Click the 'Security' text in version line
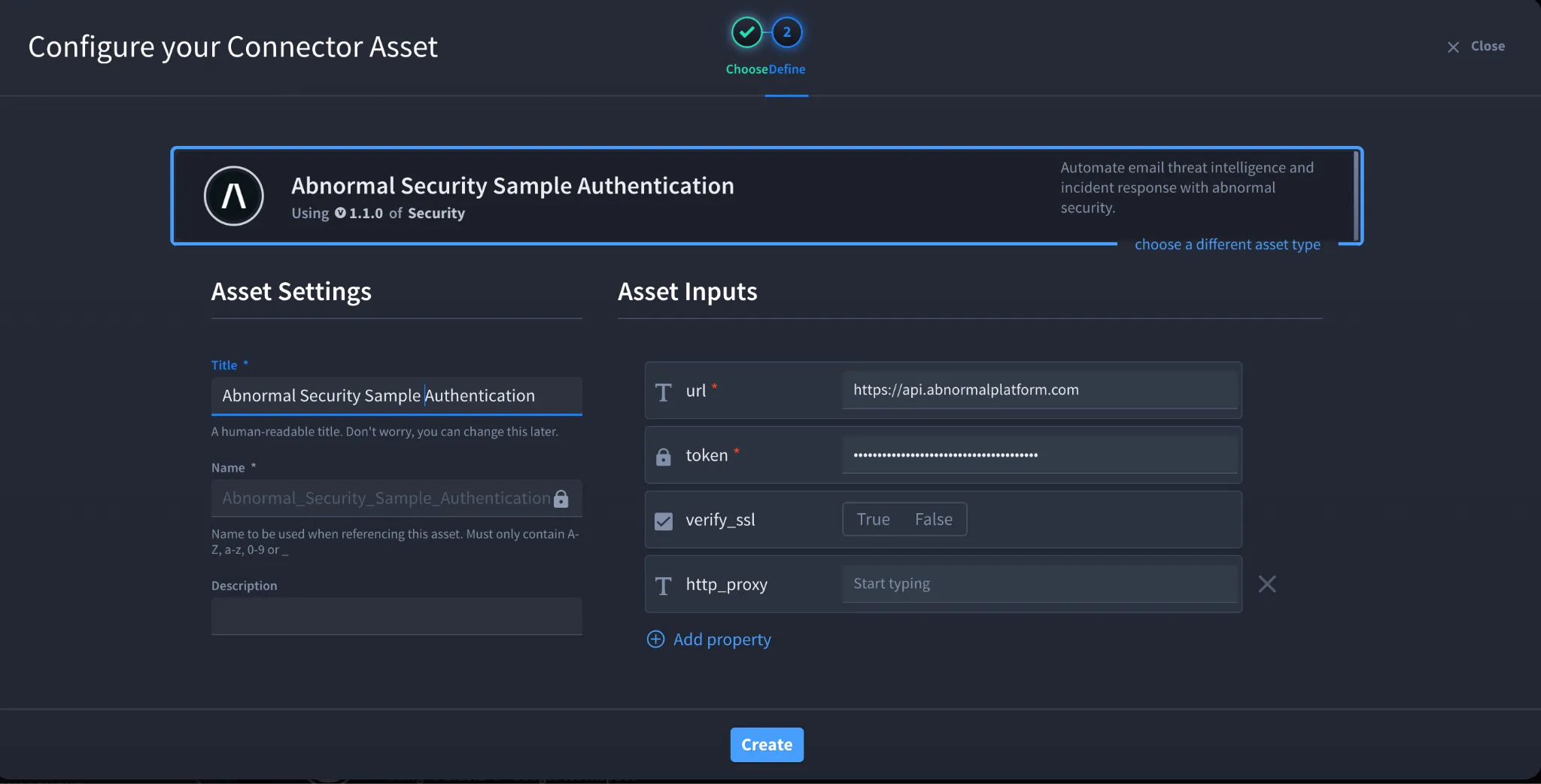This screenshot has width=1541, height=784. 436,213
